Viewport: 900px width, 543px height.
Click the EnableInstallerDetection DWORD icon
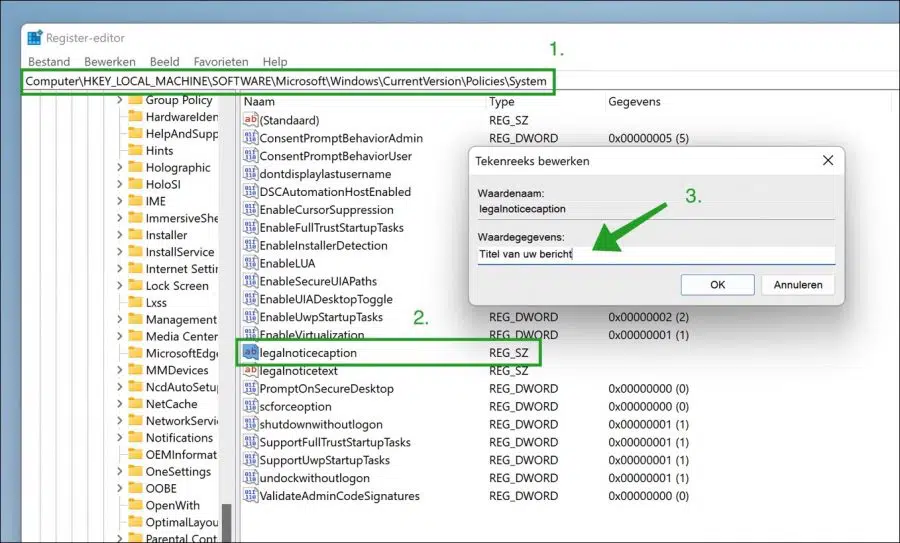(250, 245)
